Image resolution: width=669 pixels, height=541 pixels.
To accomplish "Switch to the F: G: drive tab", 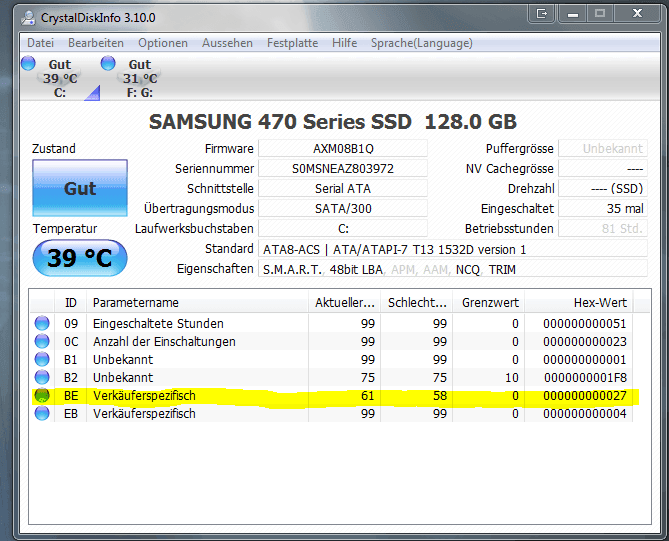I will 140,79.
